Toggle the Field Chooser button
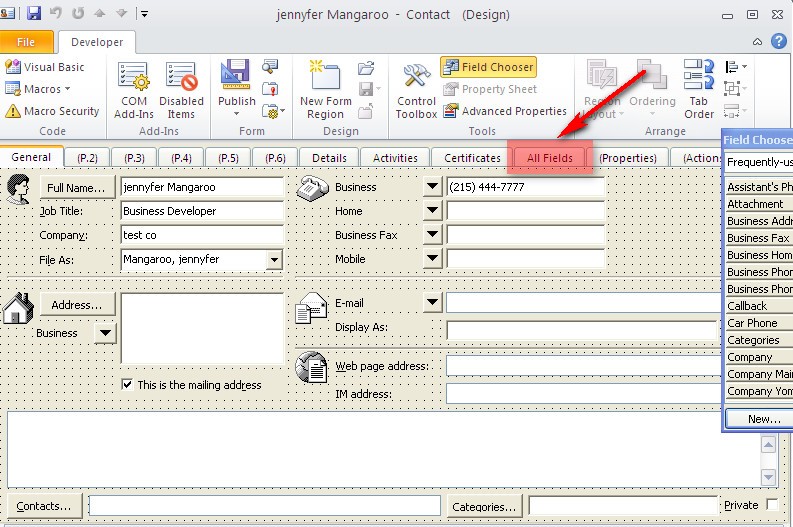This screenshot has height=527, width=793. 489,67
